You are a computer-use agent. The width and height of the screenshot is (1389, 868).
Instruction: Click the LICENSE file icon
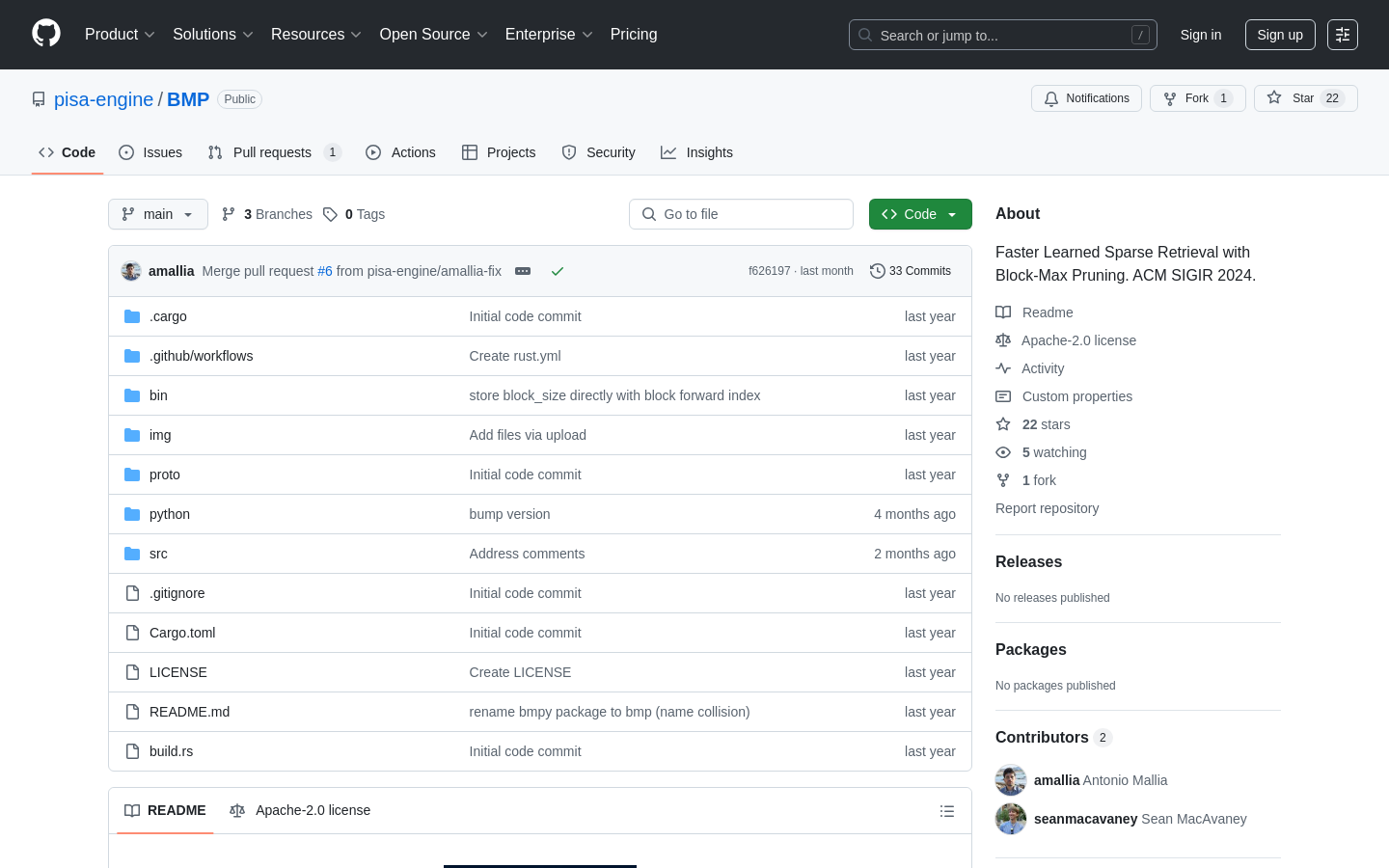pyautogui.click(x=132, y=672)
